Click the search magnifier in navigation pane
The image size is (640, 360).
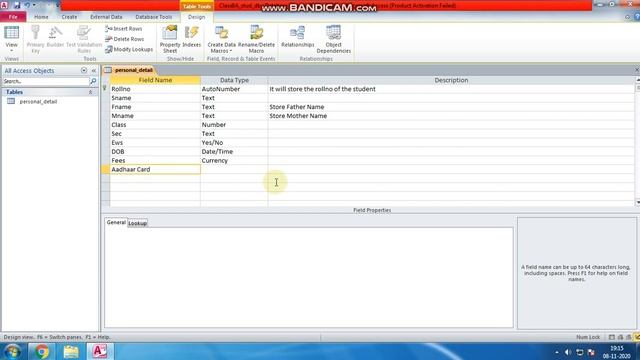(93, 81)
